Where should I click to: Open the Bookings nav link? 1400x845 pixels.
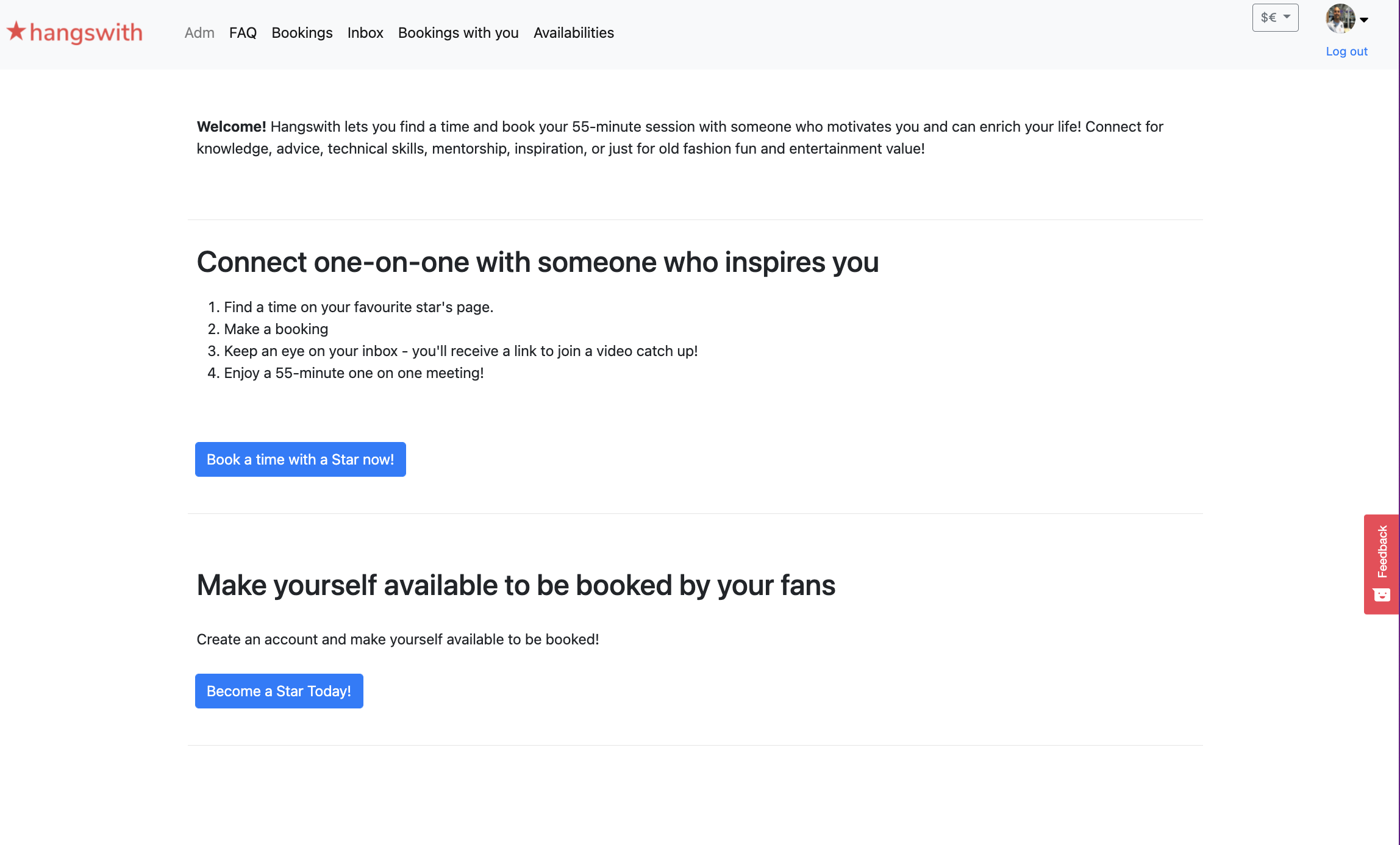click(302, 33)
